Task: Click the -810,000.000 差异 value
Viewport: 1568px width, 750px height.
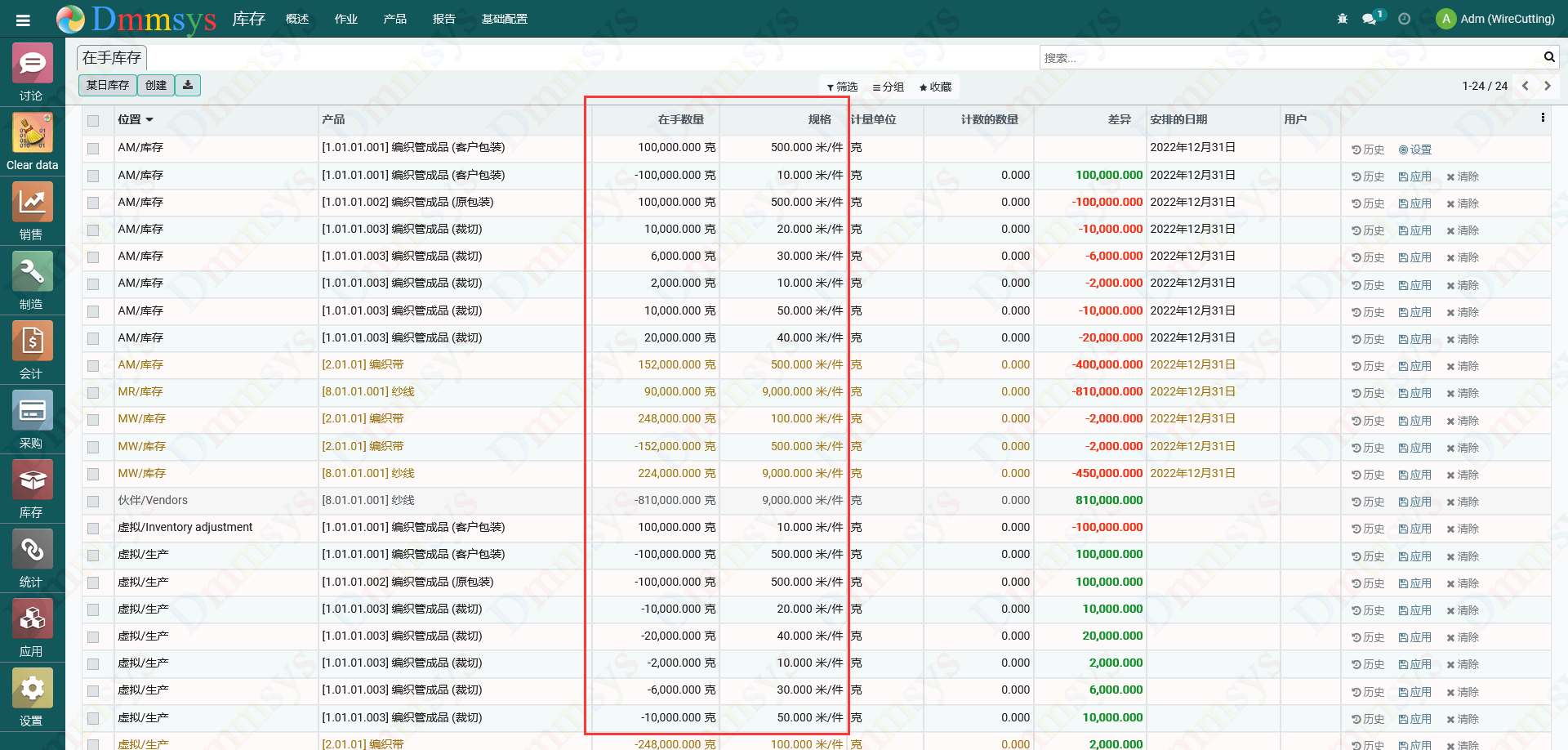Action: pyautogui.click(x=1107, y=391)
